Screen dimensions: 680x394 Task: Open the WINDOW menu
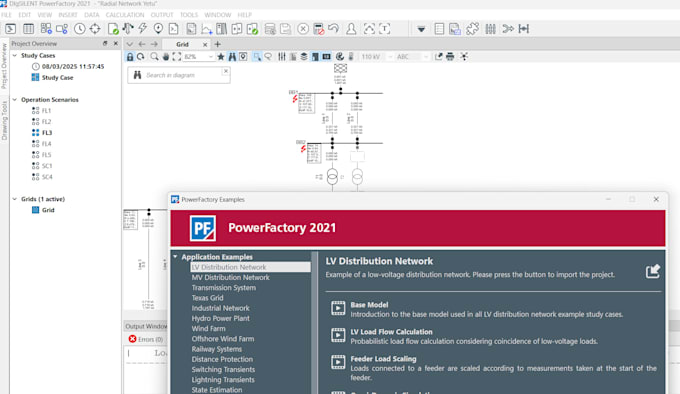(x=218, y=15)
